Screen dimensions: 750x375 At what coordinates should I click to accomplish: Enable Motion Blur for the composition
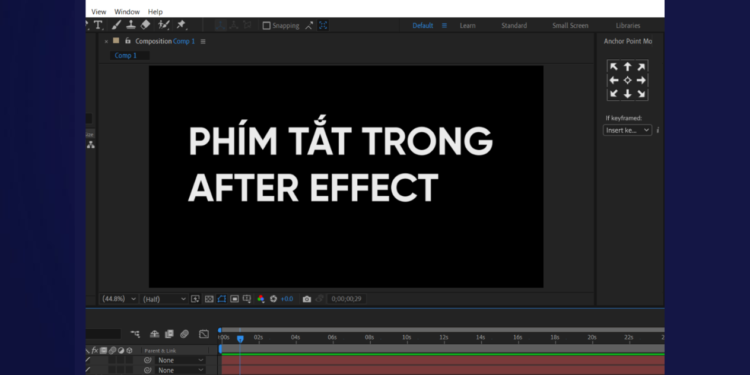[x=184, y=334]
